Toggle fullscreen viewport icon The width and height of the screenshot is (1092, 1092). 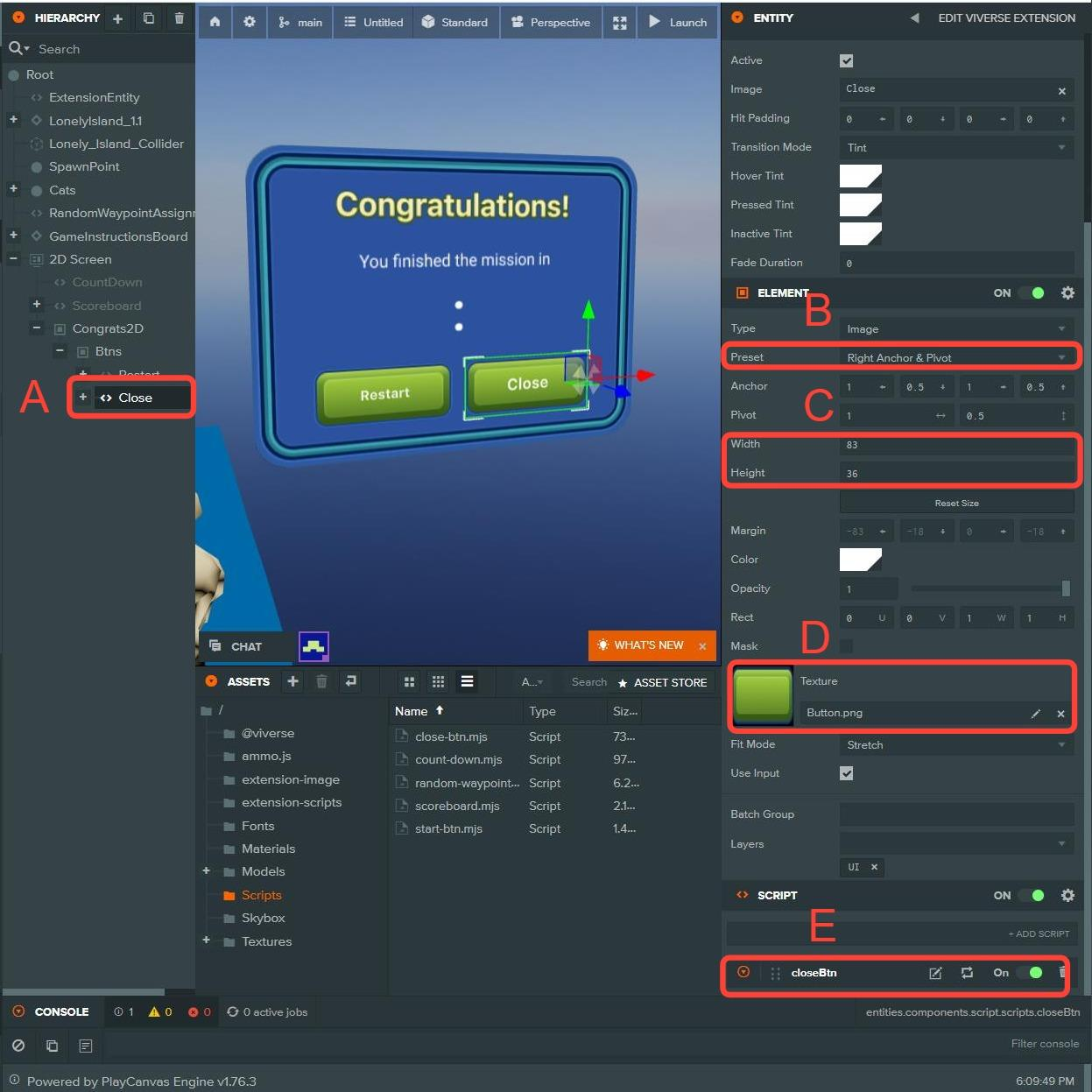pyautogui.click(x=619, y=23)
